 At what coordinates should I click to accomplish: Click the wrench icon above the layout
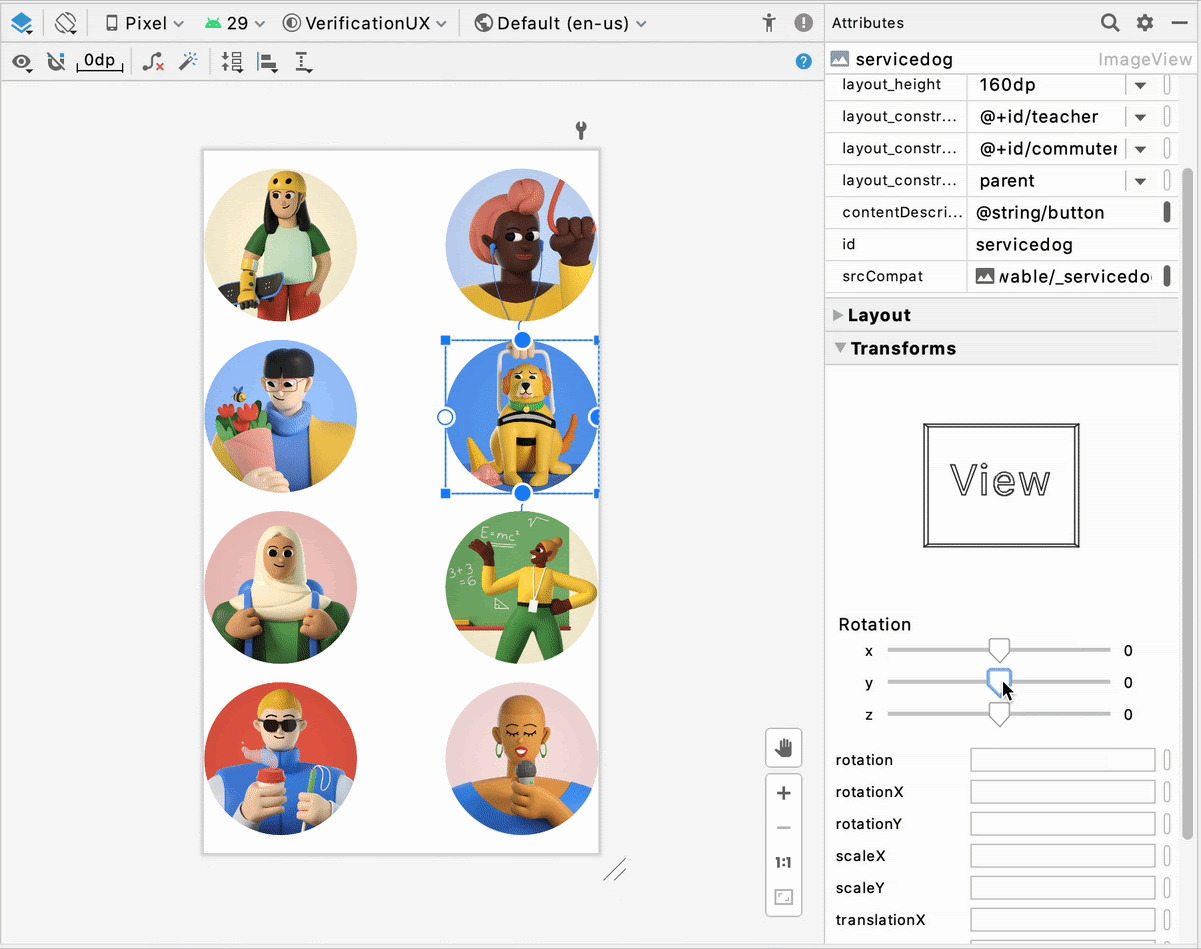pos(581,130)
